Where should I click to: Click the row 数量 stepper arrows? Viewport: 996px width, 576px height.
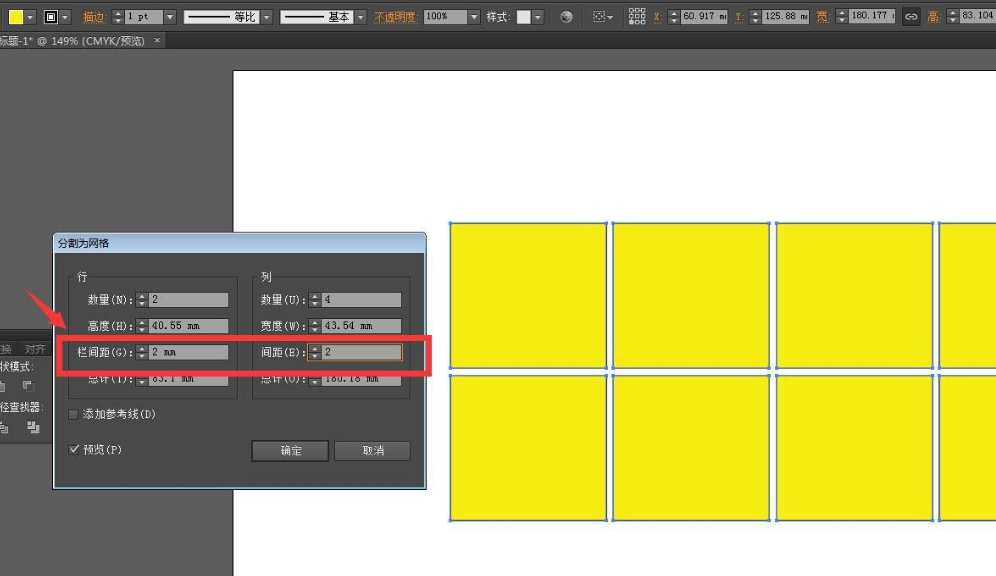pyautogui.click(x=142, y=300)
